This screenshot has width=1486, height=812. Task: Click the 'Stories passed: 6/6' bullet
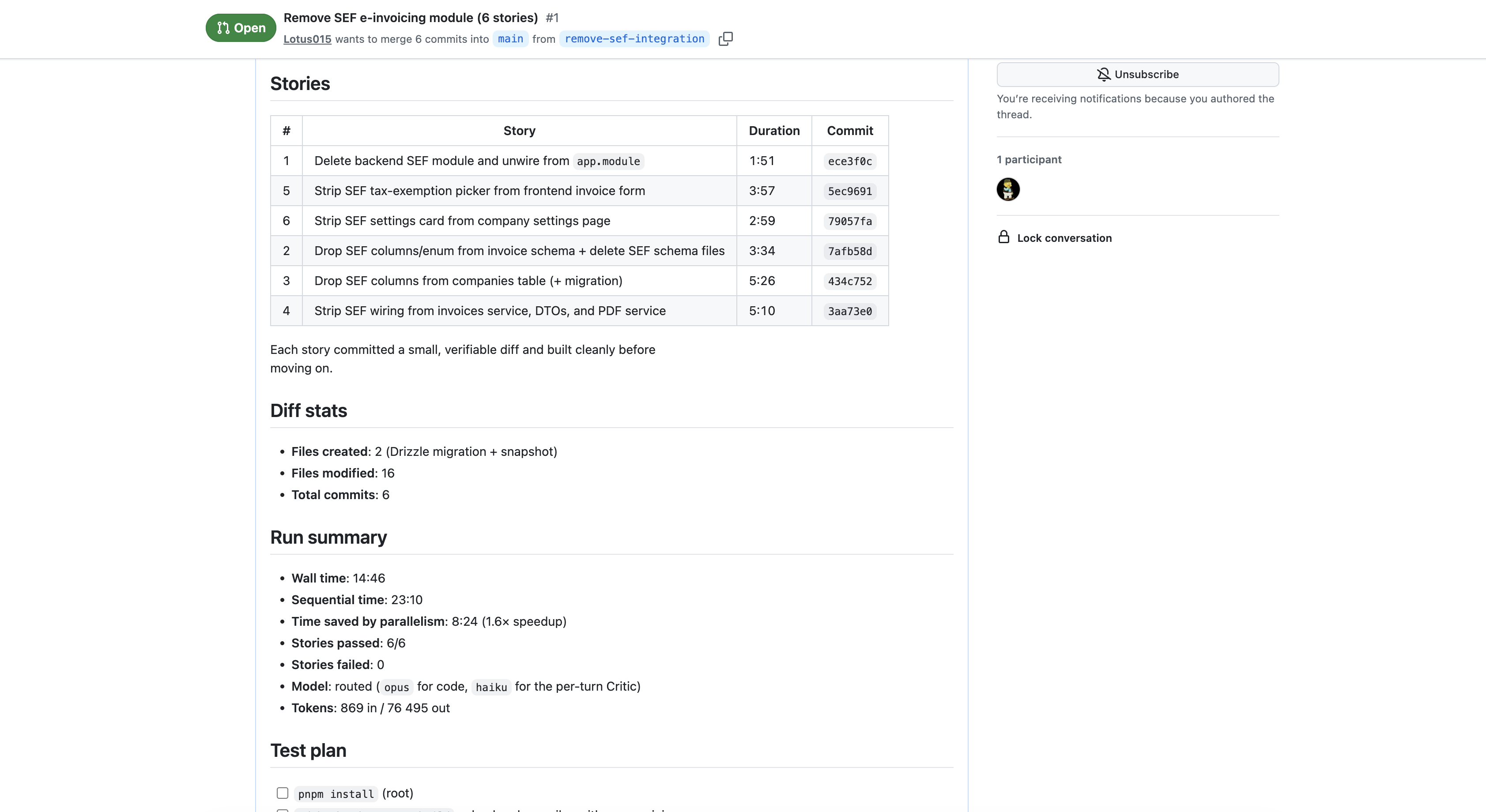pyautogui.click(x=348, y=643)
